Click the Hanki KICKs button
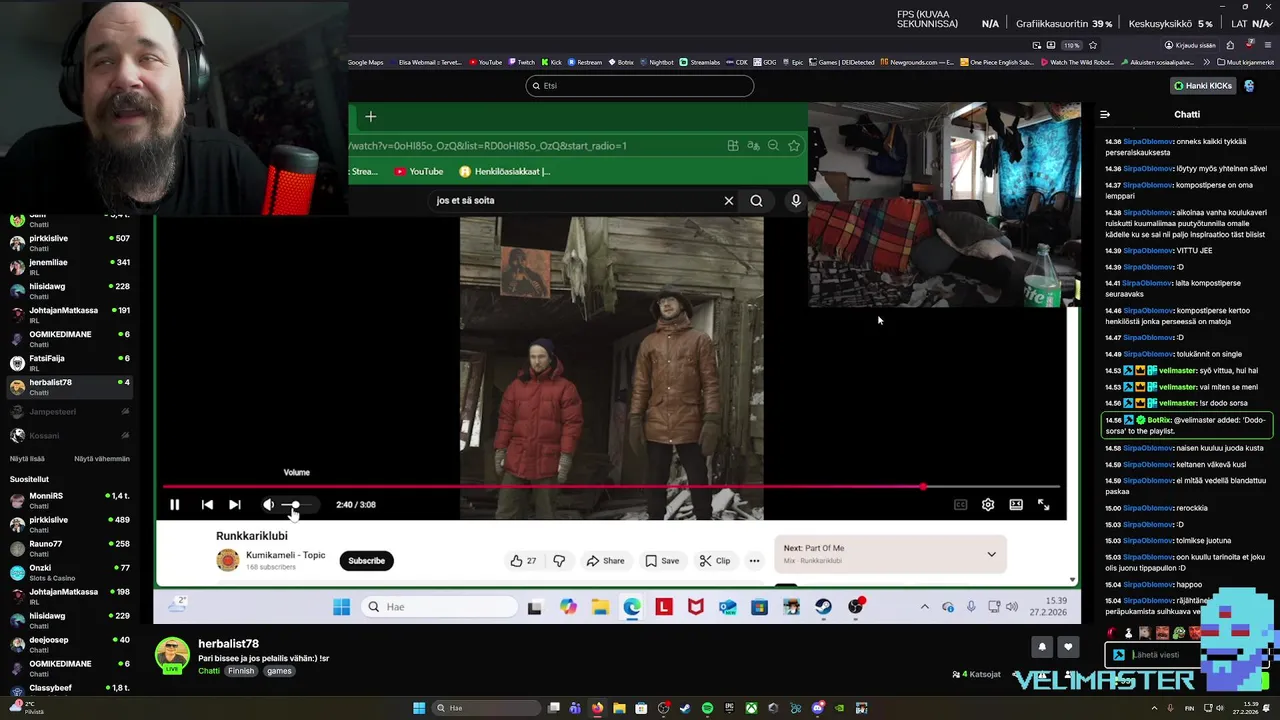 pos(1203,86)
